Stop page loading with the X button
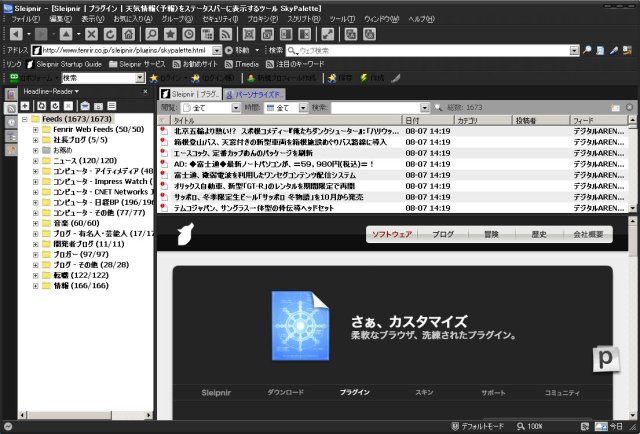 click(x=91, y=34)
